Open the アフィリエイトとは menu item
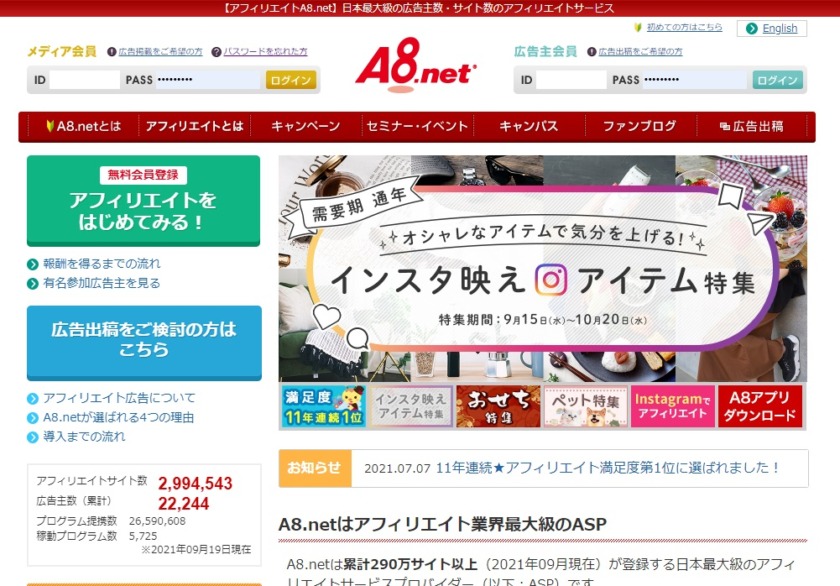Viewport: 840px width, 586px height. 194,126
